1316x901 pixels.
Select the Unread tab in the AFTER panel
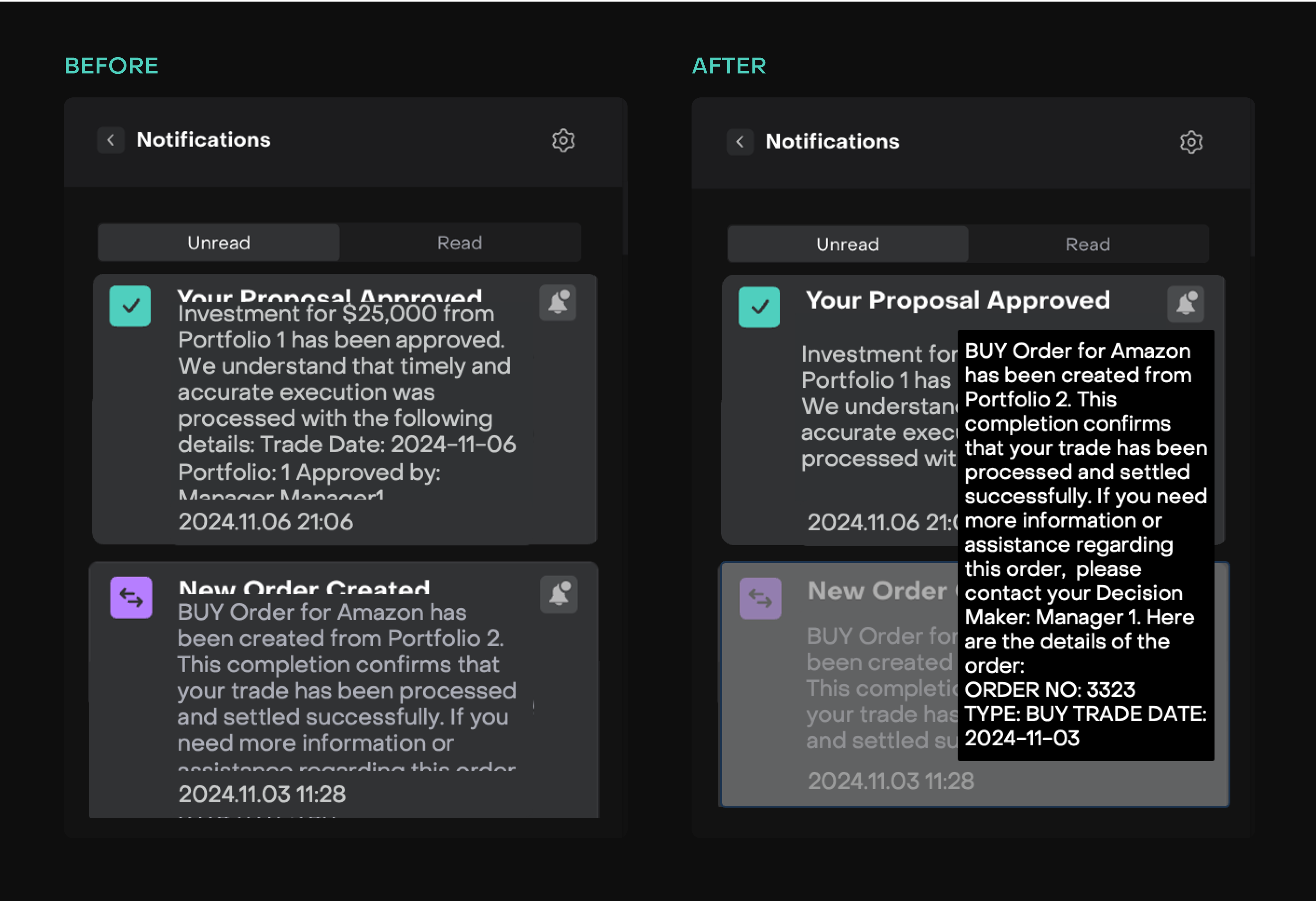point(847,245)
